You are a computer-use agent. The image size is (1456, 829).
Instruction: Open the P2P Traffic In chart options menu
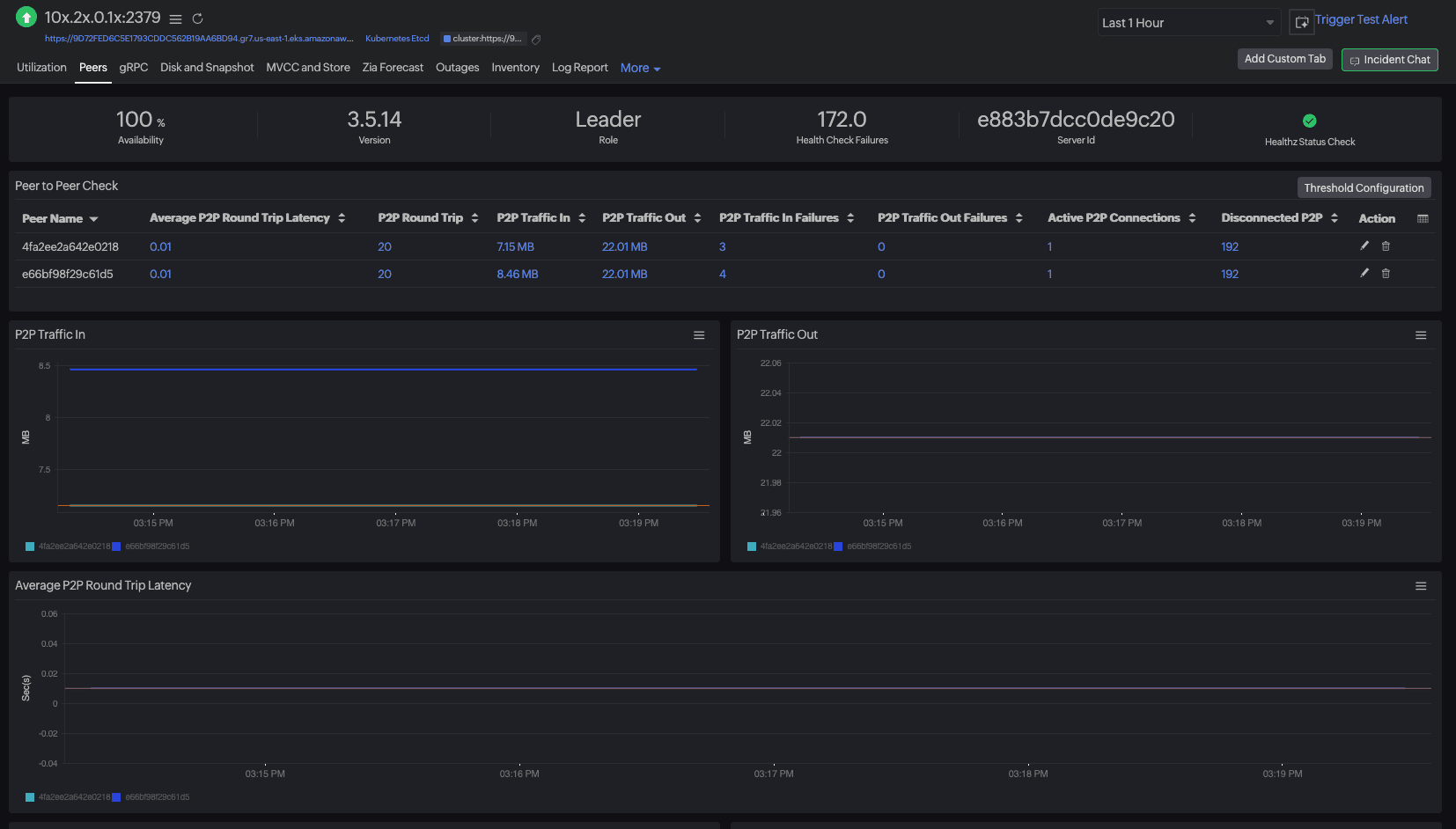(x=699, y=335)
